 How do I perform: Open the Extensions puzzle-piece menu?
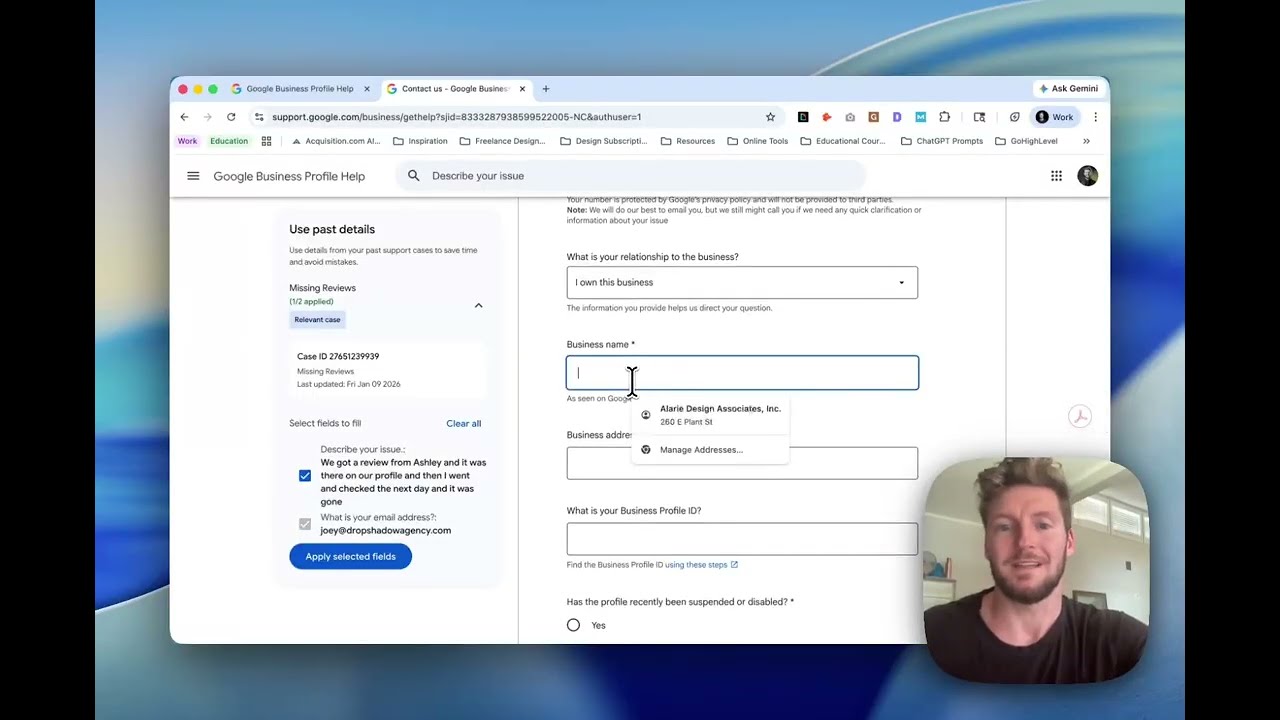coord(944,117)
